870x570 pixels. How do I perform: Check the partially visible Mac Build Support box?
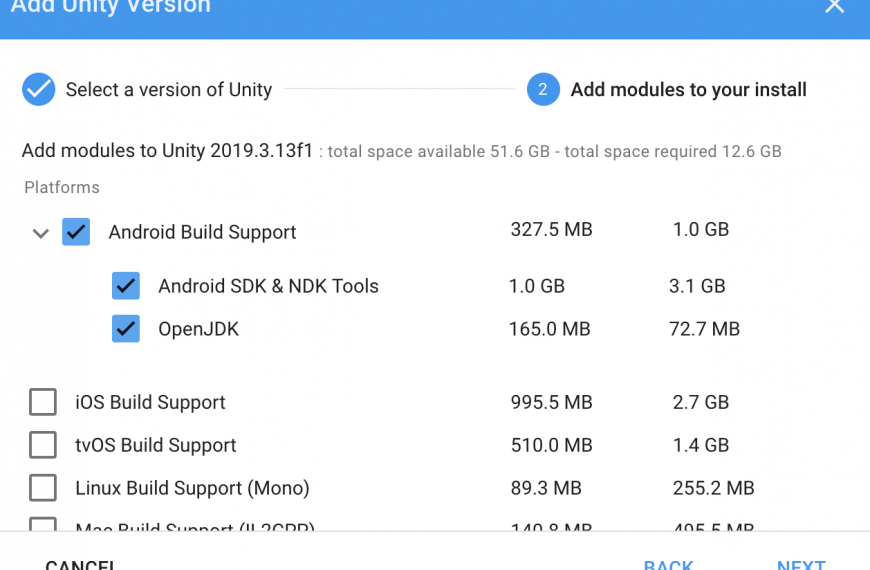tap(43, 523)
